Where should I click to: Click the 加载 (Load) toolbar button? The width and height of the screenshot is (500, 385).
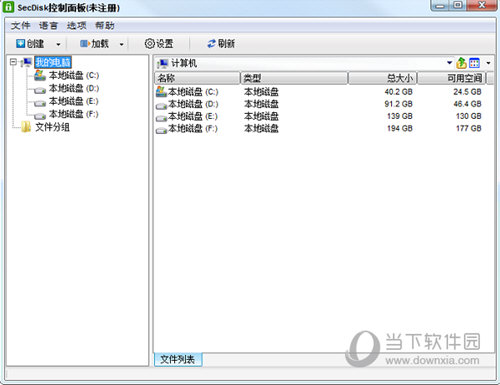pos(94,44)
